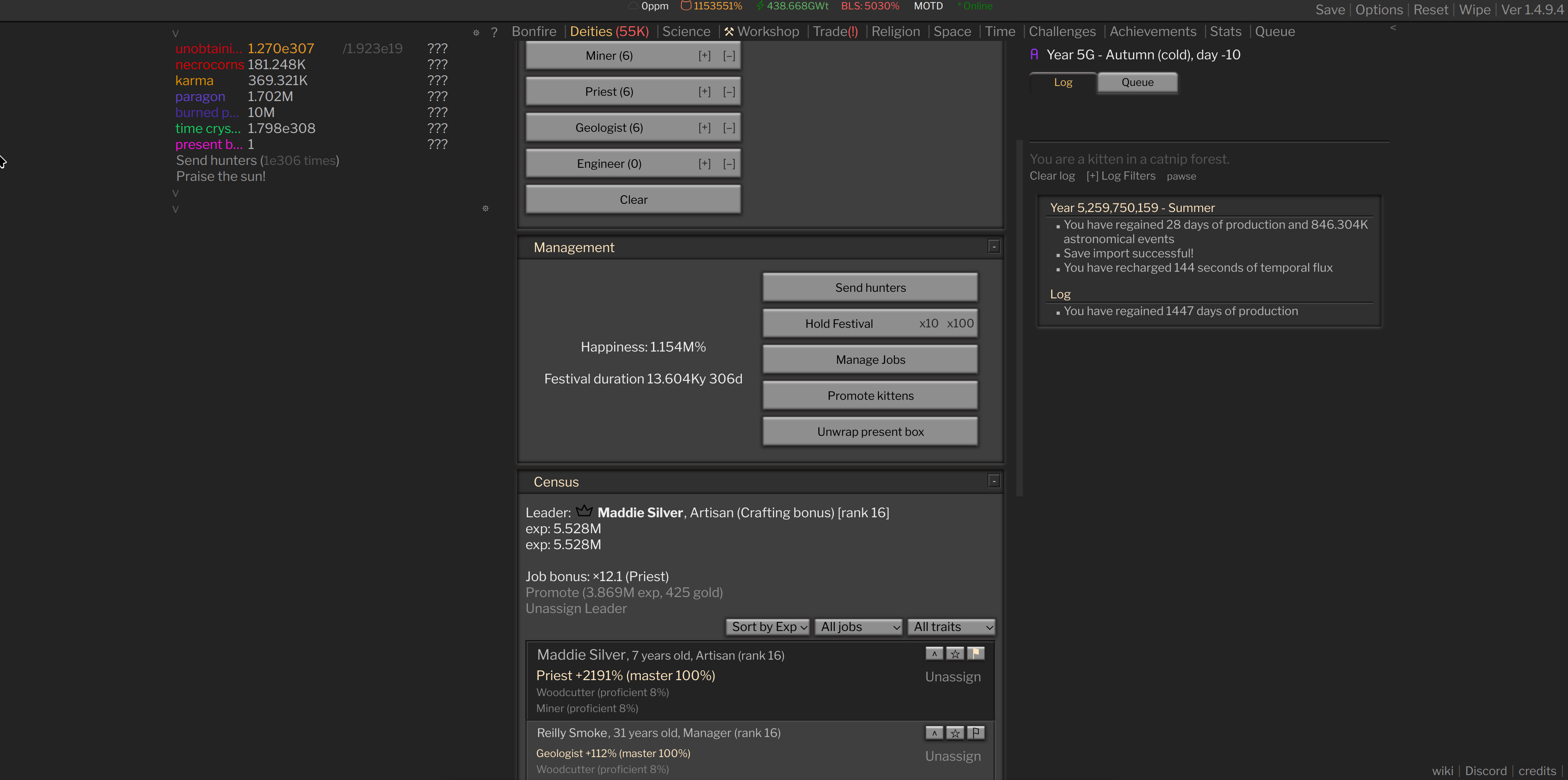This screenshot has width=1568, height=780.
Task: Pause the game with the pawse toggle
Action: [x=1181, y=176]
